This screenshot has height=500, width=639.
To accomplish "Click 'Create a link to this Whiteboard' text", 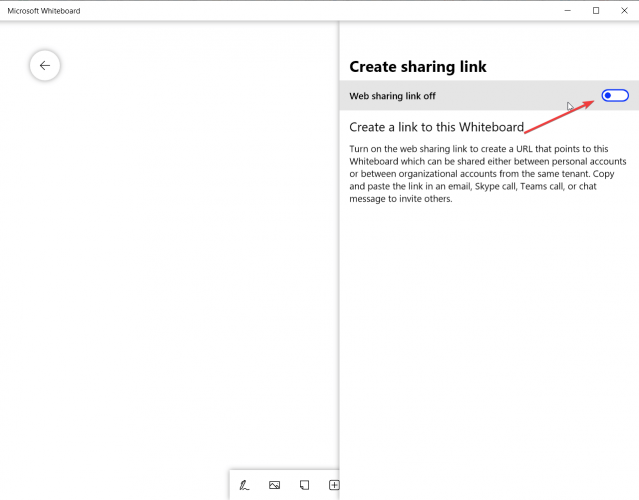I will pyautogui.click(x=436, y=127).
